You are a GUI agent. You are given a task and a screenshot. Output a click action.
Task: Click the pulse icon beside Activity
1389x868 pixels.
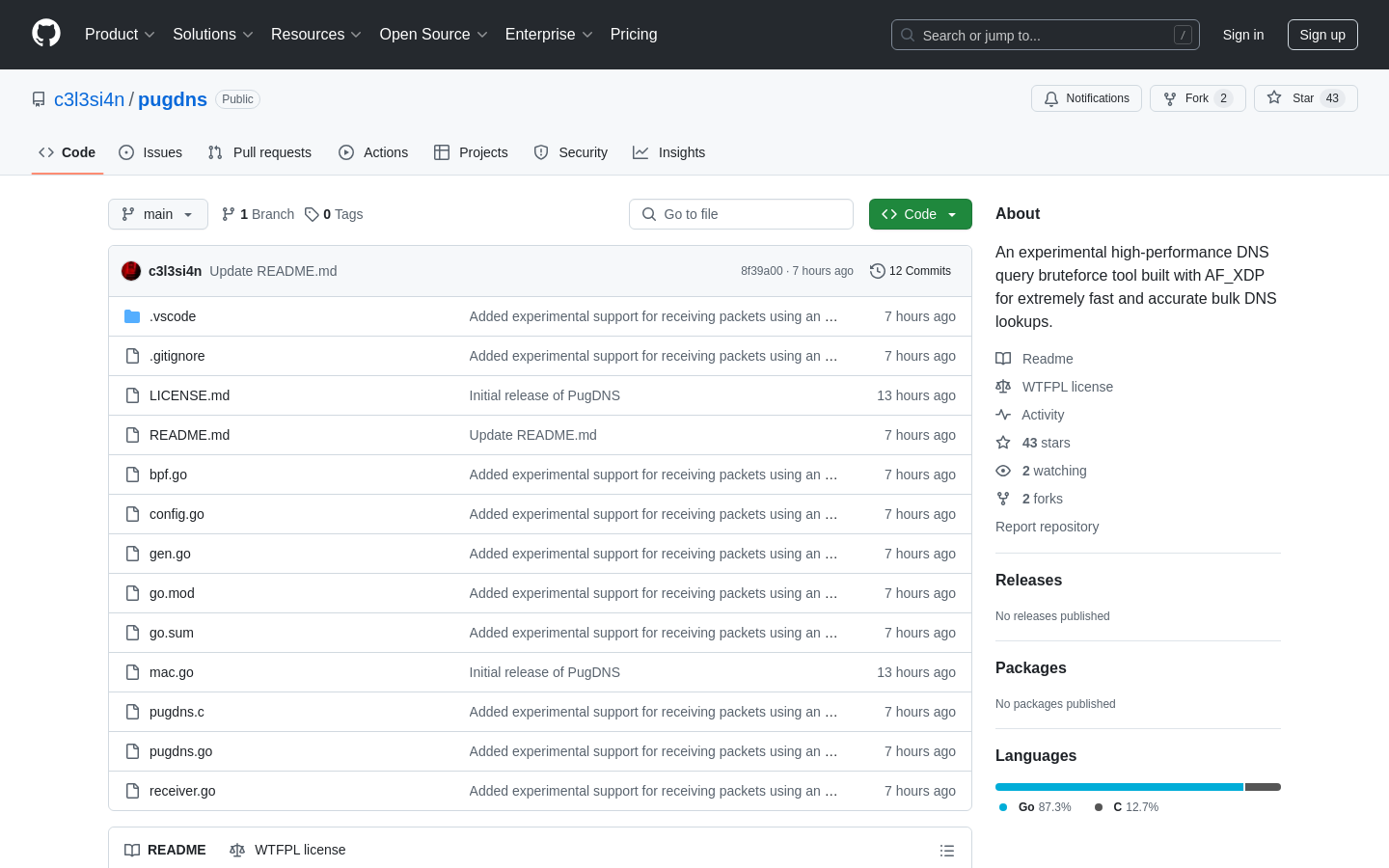click(x=1003, y=415)
